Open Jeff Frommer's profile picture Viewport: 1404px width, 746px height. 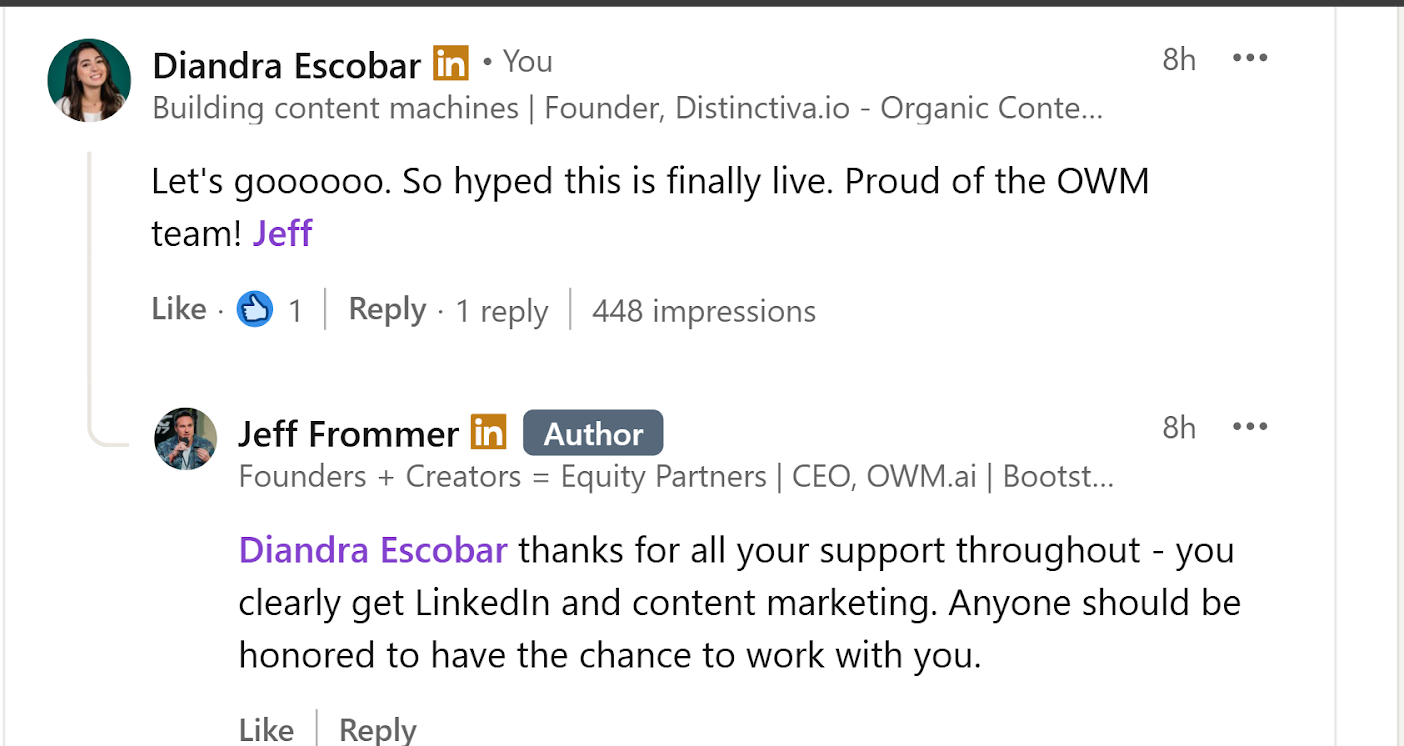[186, 439]
